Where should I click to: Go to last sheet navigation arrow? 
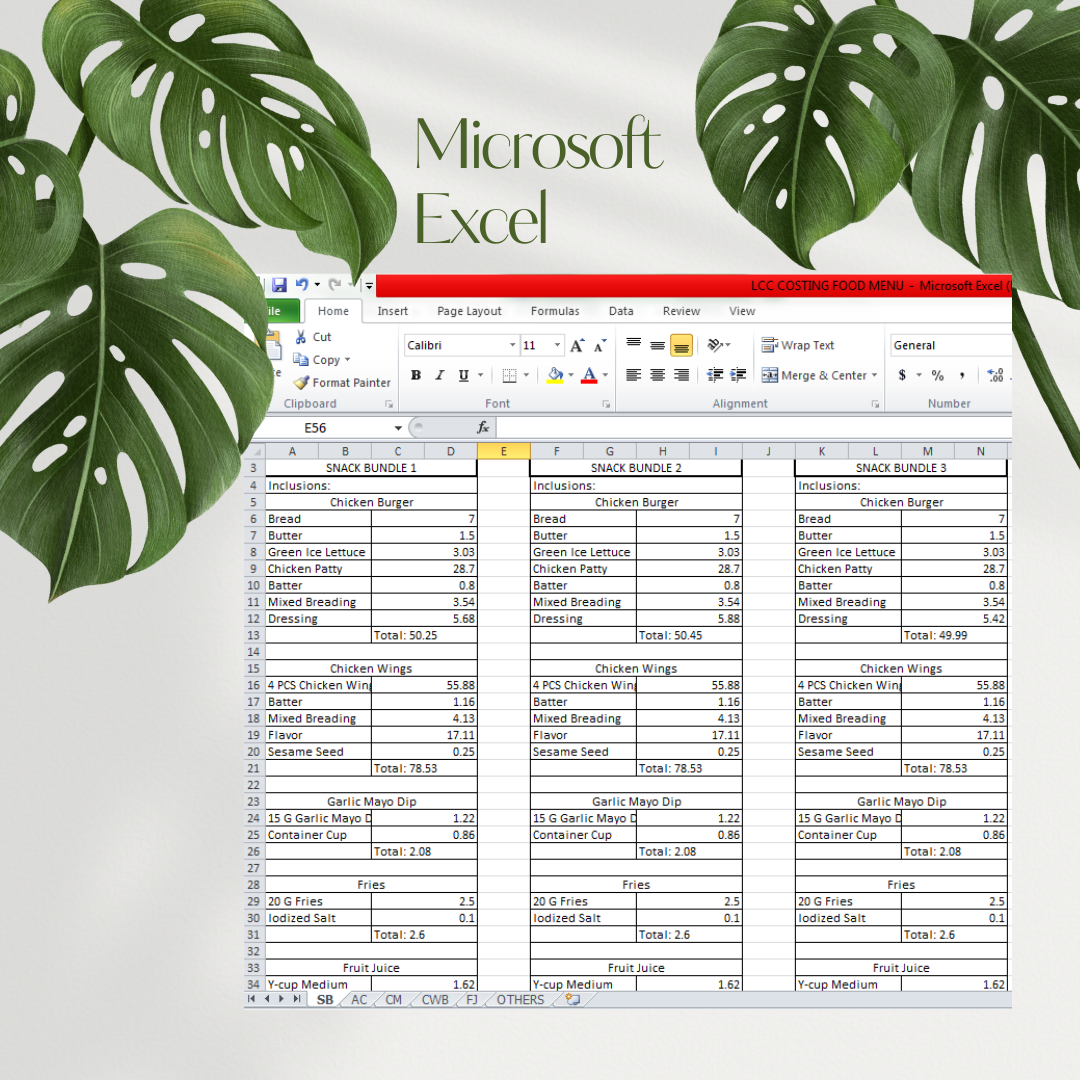tap(297, 999)
